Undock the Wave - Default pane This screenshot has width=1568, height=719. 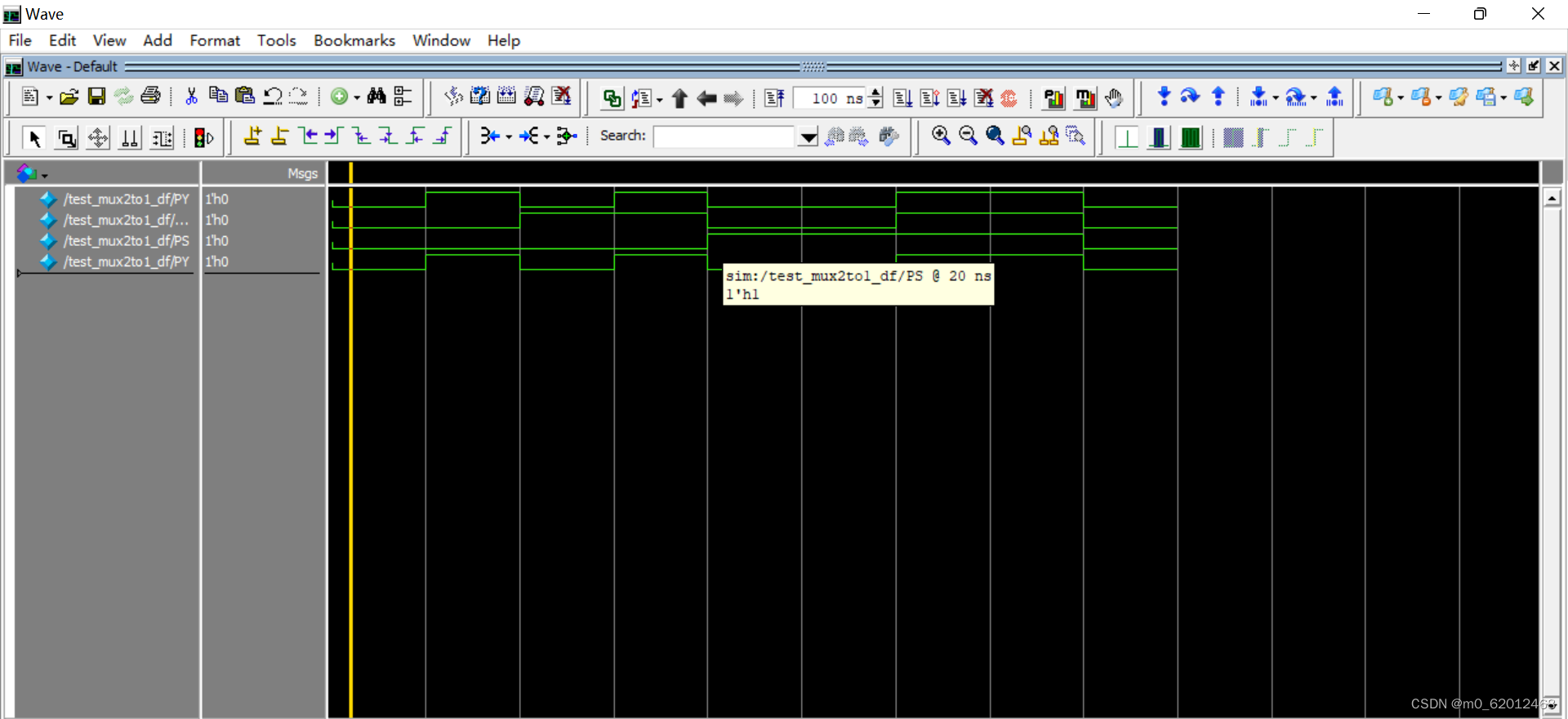coord(1534,66)
